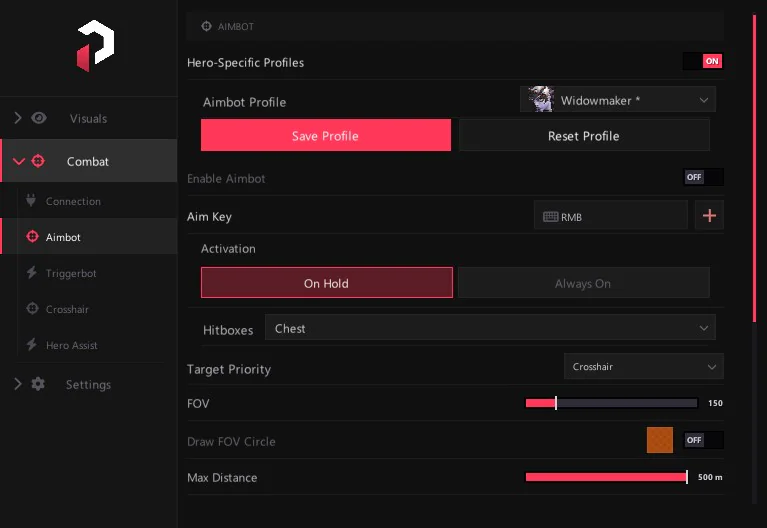Viewport: 767px width, 528px height.
Task: Select the Always On activation mode
Action: point(584,283)
